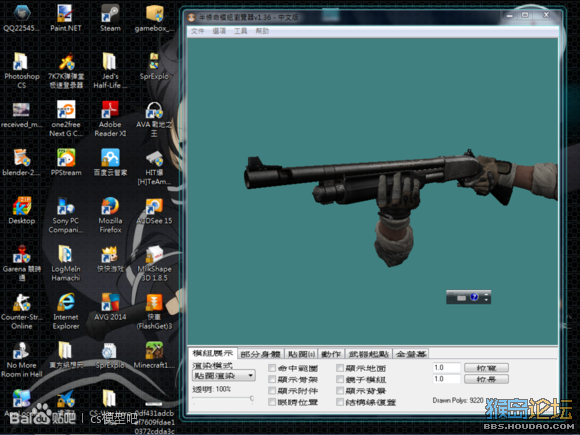Click scale button beside upper 1.0 field
Viewport: 580px width, 435px height.
click(486, 368)
